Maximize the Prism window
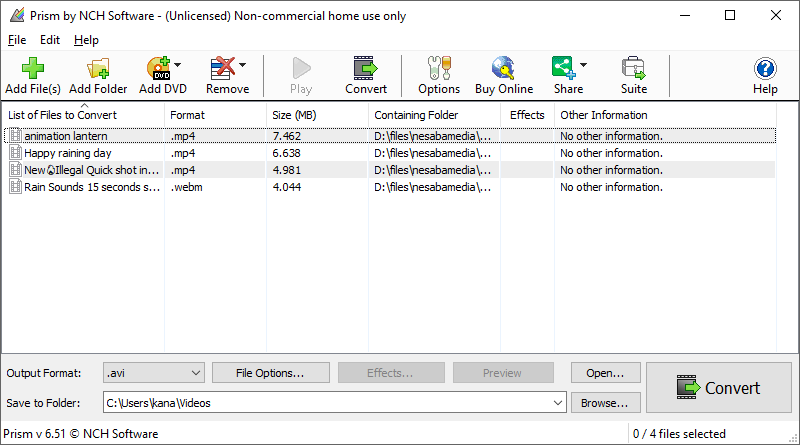 coord(730,15)
